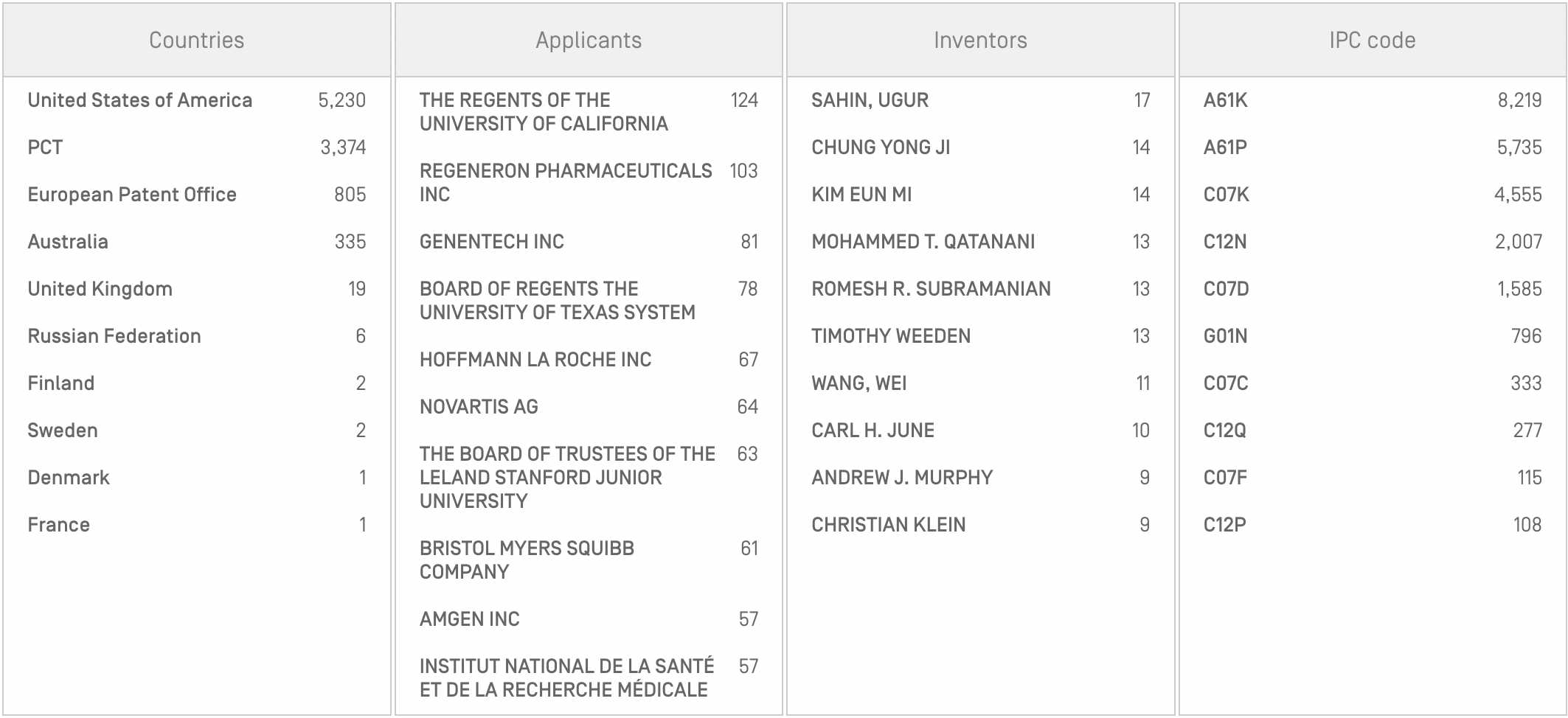
Task: Select the Applicants column header
Action: tap(589, 41)
